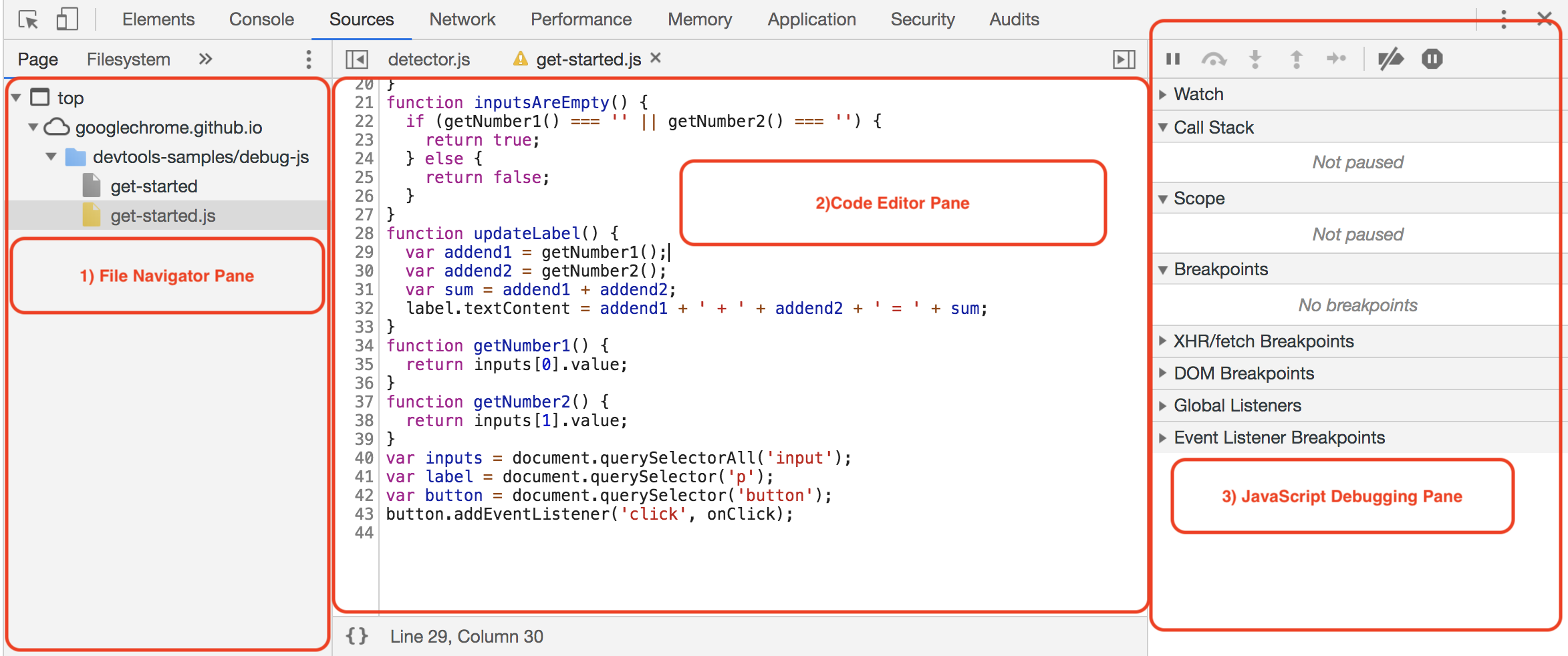Expand DOM Breakpoints section
The image size is (1568, 656).
tap(1162, 373)
